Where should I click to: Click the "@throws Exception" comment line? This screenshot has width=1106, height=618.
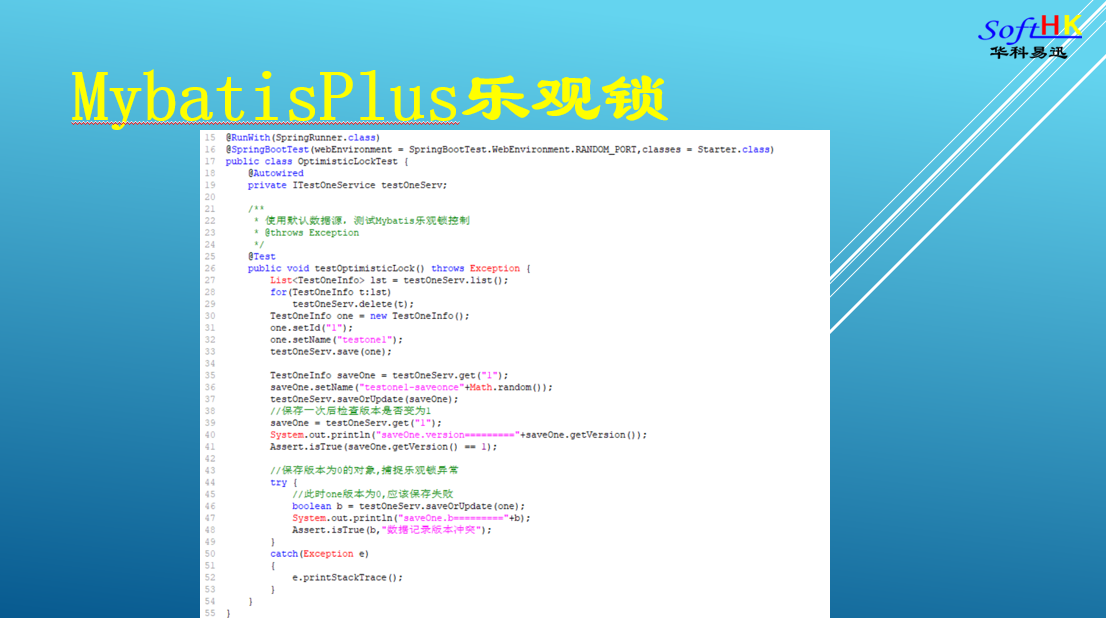click(306, 233)
